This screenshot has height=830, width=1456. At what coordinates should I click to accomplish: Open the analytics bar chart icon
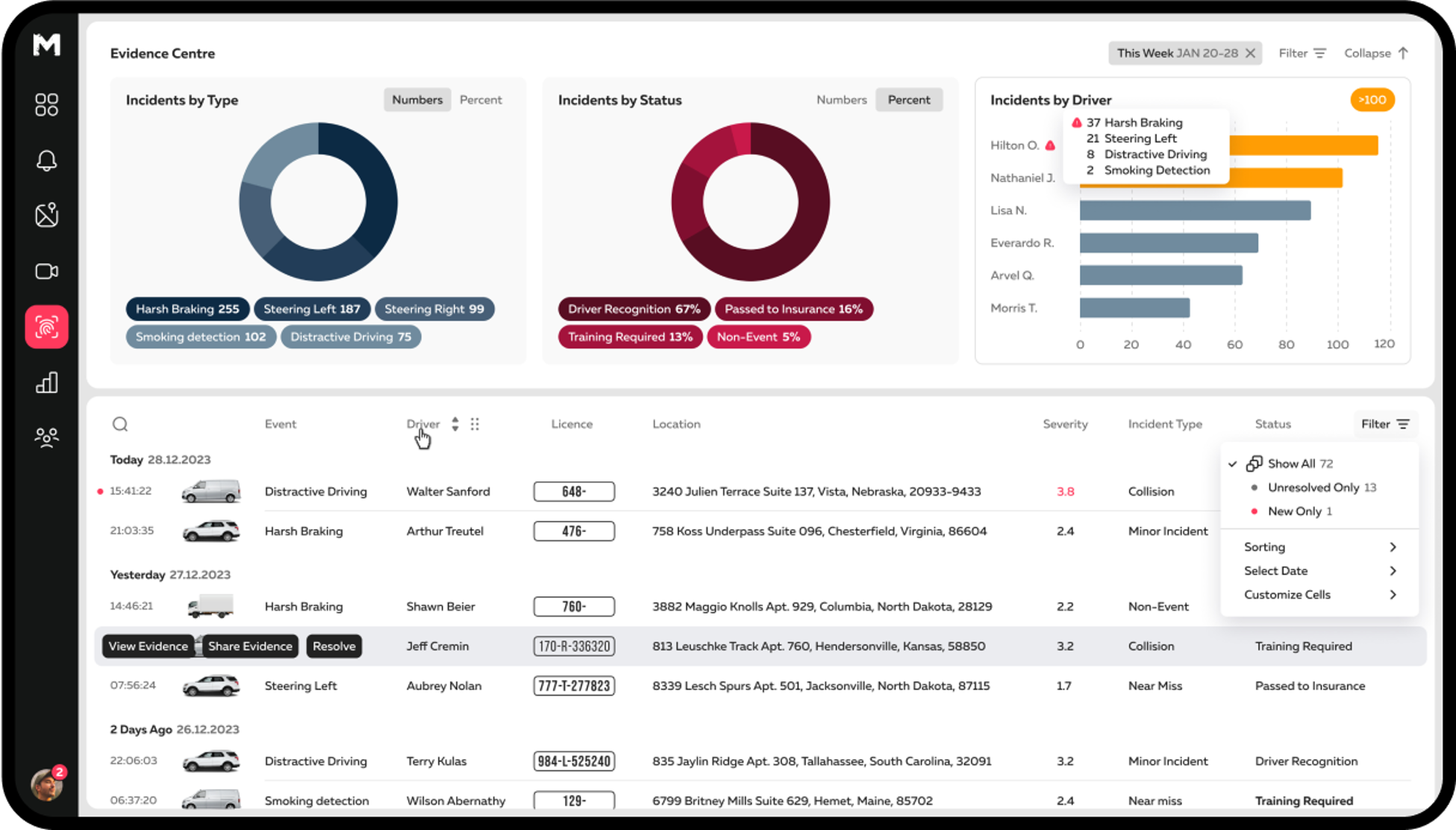pyautogui.click(x=46, y=383)
